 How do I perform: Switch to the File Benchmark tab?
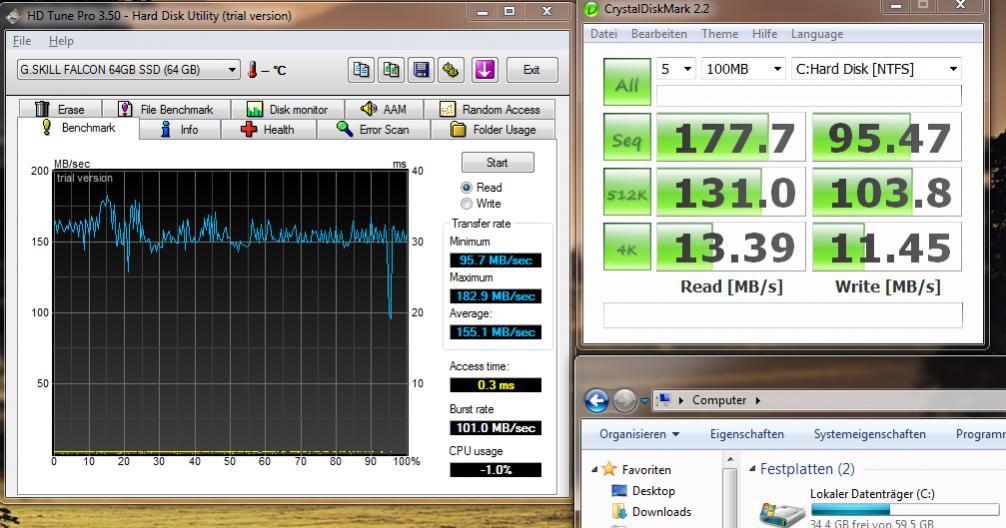tap(166, 110)
